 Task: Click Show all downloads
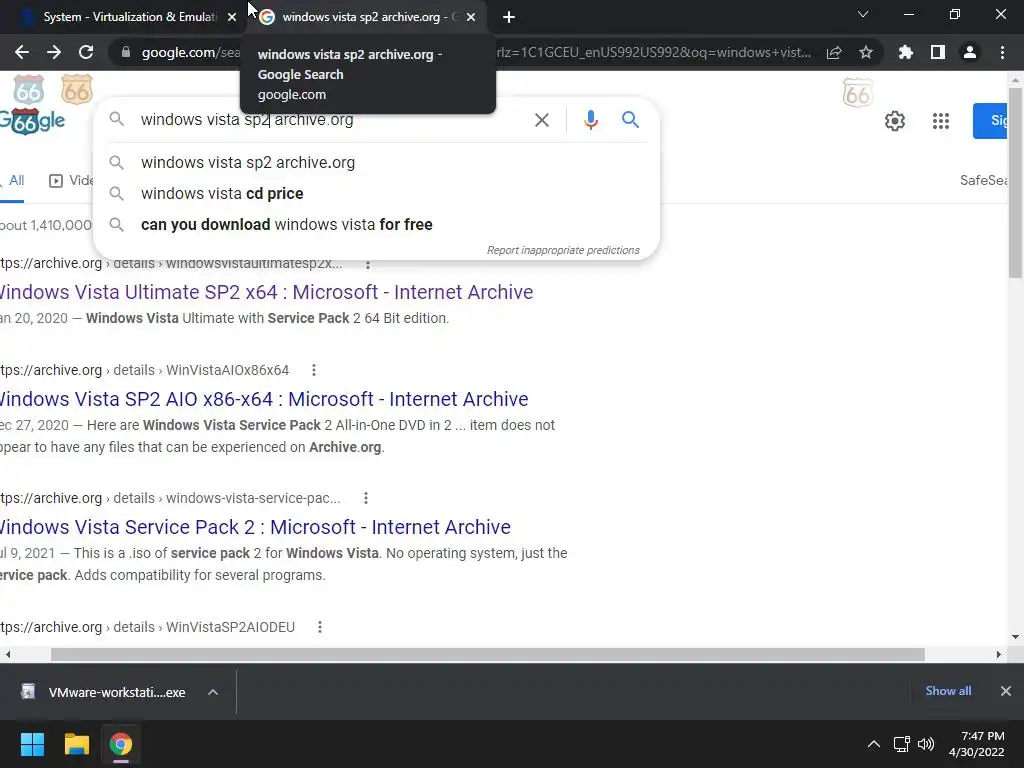[x=948, y=691]
